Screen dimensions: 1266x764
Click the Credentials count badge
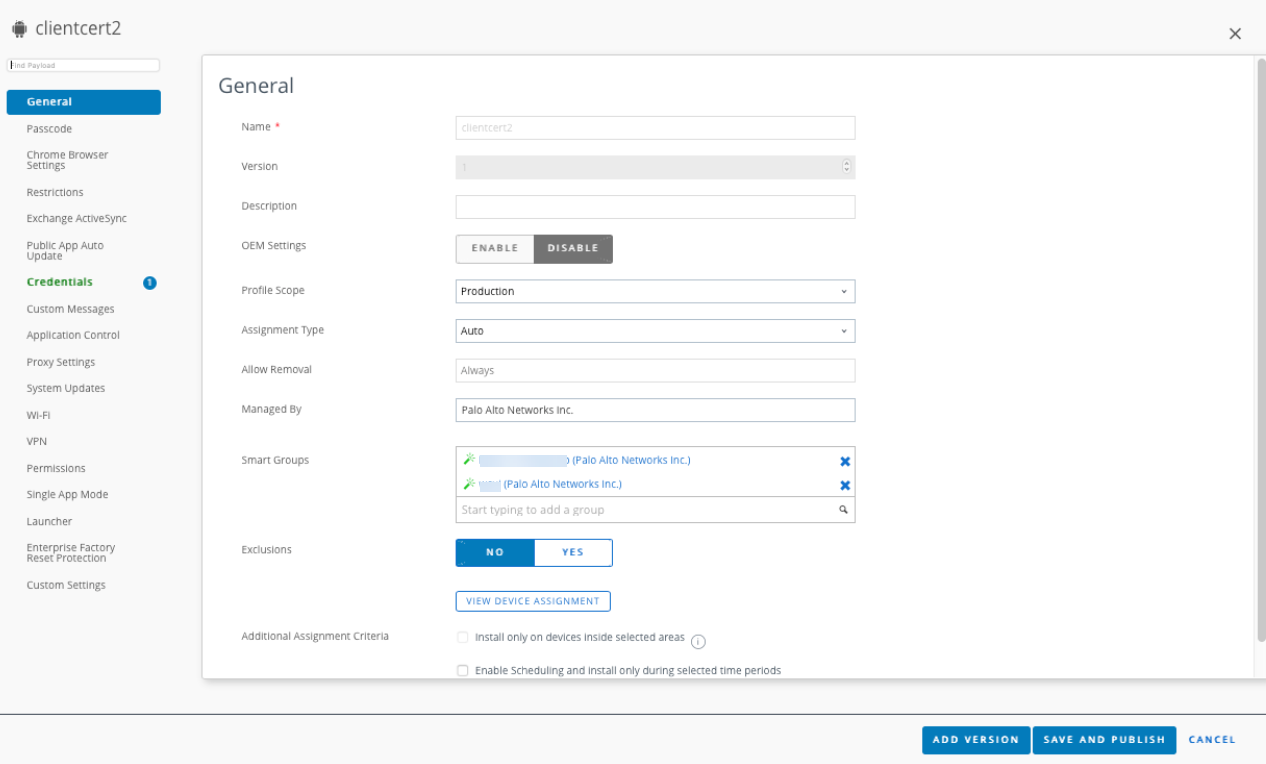coord(150,283)
